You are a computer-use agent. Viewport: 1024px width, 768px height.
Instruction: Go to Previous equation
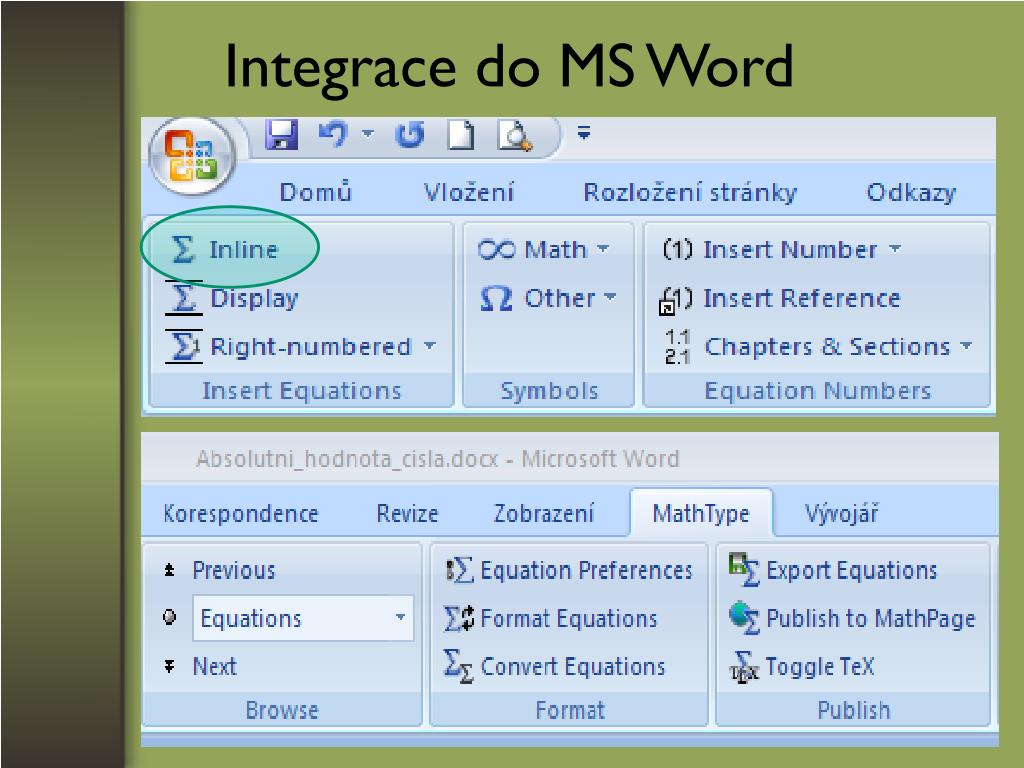234,571
